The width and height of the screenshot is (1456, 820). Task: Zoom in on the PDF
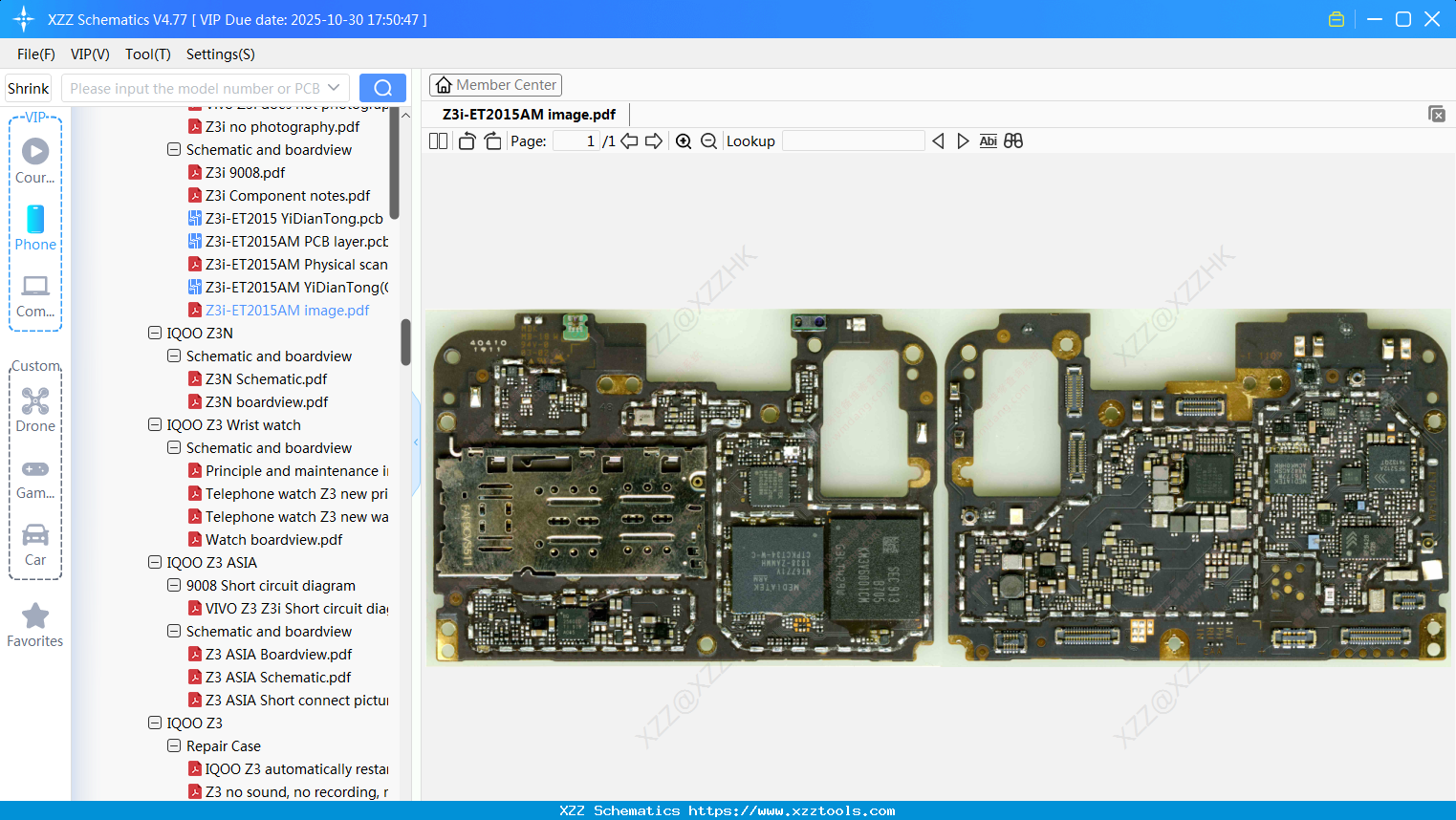pos(684,141)
